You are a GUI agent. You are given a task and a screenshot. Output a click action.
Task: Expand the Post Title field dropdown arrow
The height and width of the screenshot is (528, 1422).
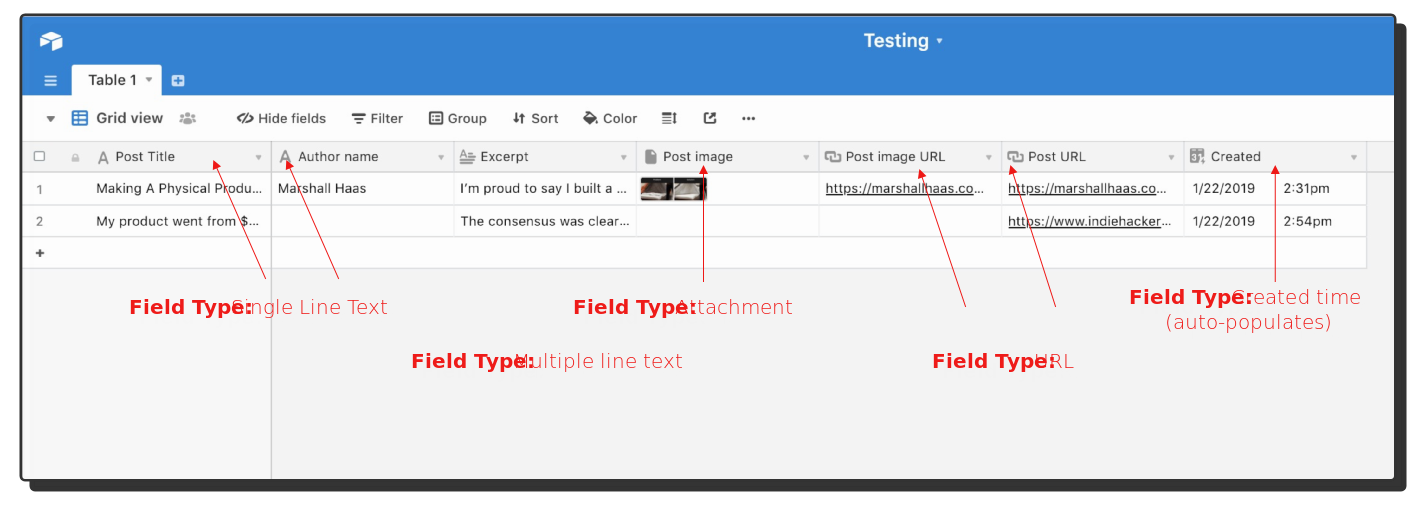pyautogui.click(x=258, y=157)
